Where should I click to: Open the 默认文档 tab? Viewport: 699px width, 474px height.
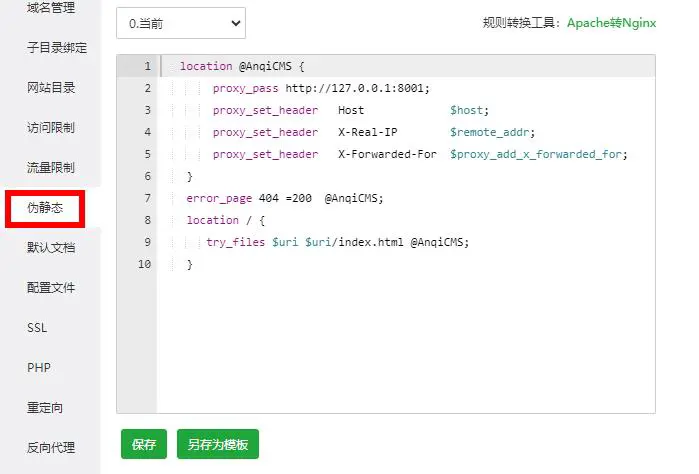click(50, 248)
